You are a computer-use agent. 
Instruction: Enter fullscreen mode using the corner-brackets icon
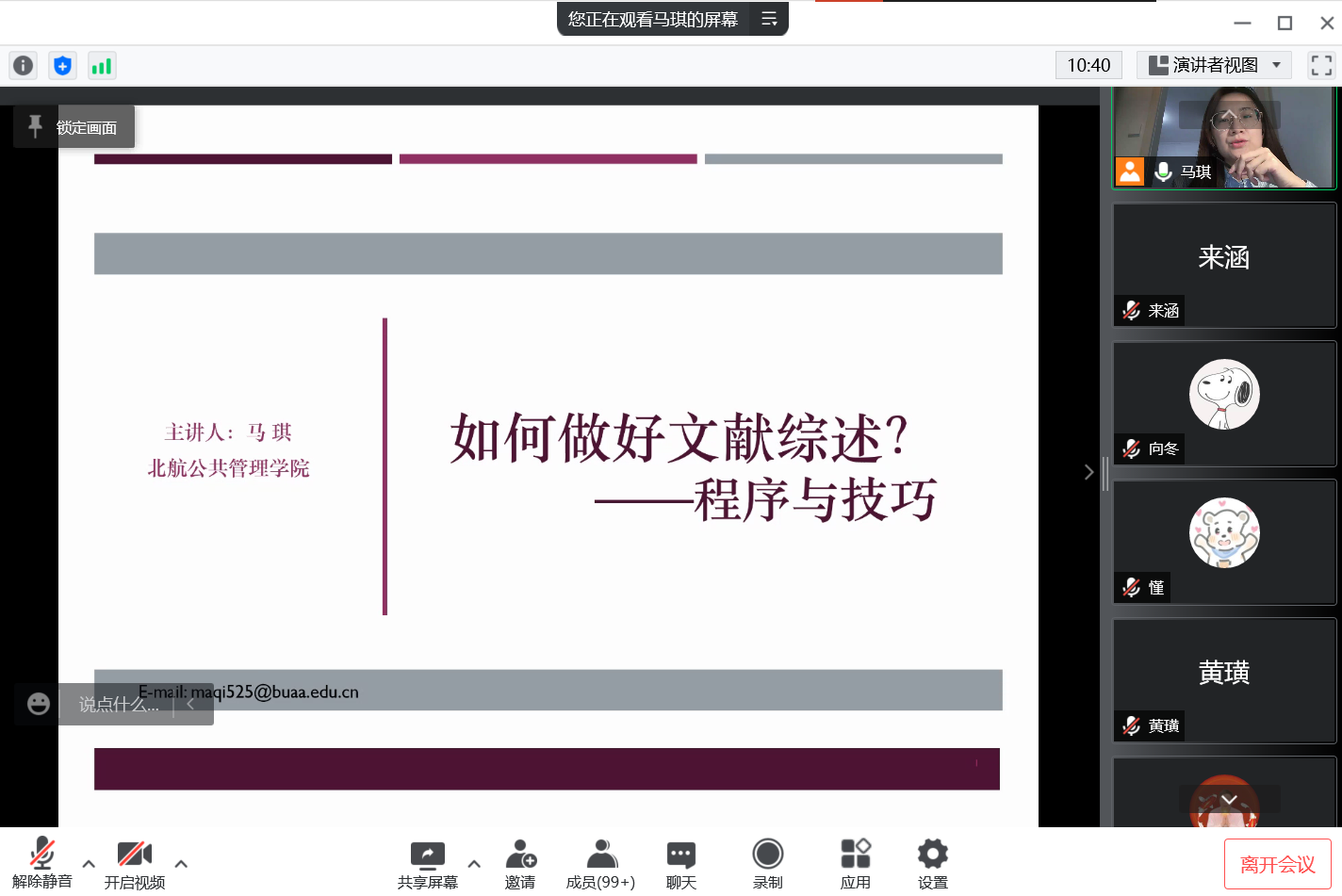pos(1321,65)
